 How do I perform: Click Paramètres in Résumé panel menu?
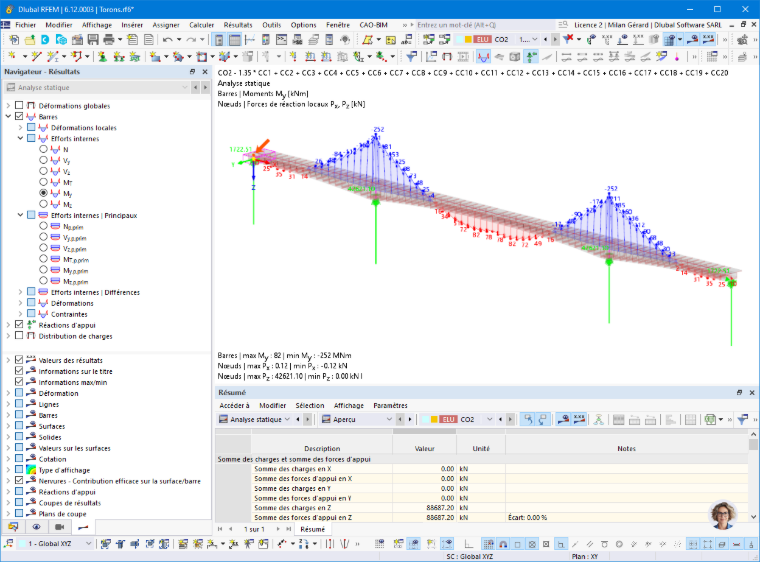click(390, 405)
